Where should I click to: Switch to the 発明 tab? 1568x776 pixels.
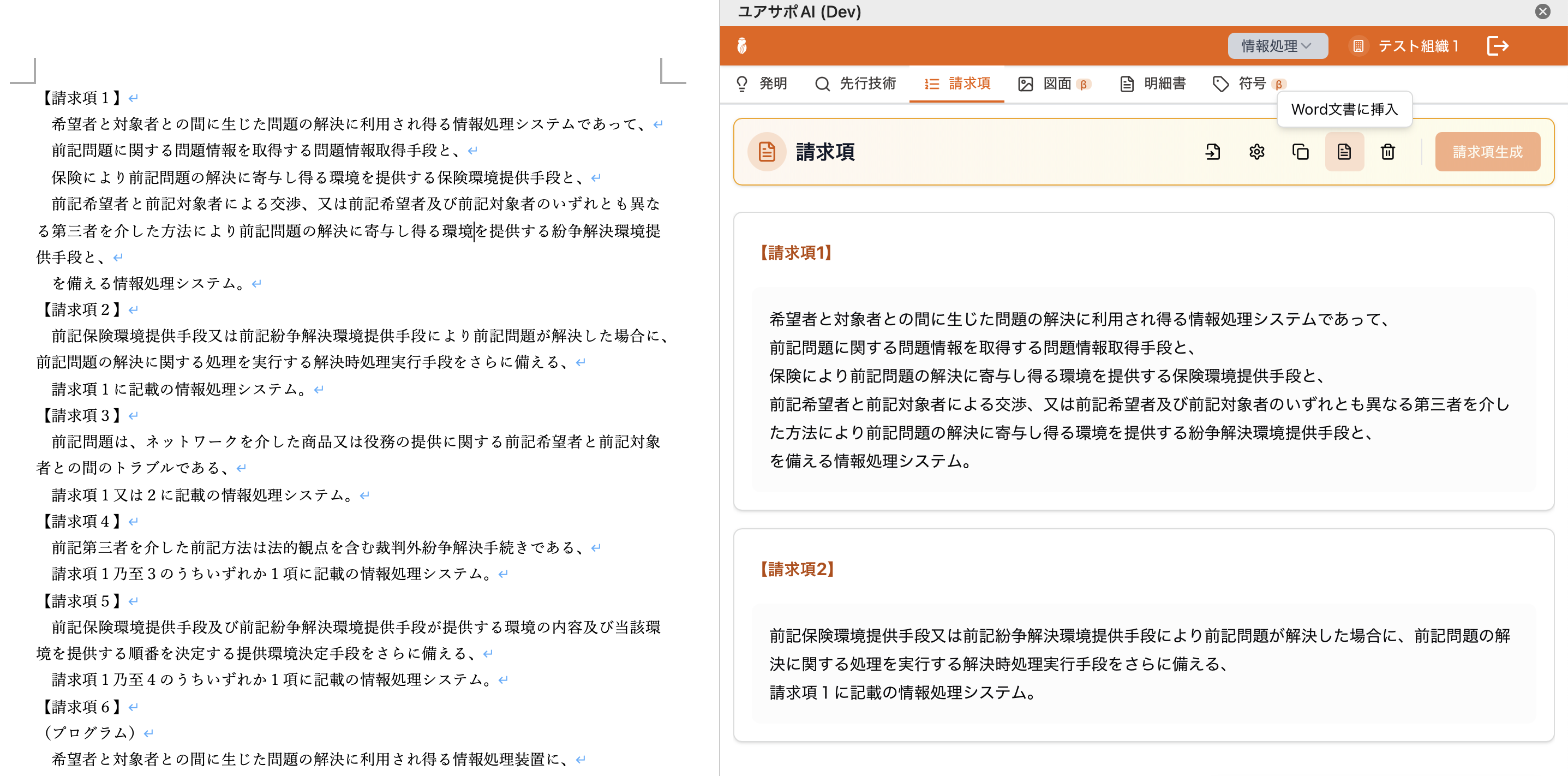(x=762, y=83)
